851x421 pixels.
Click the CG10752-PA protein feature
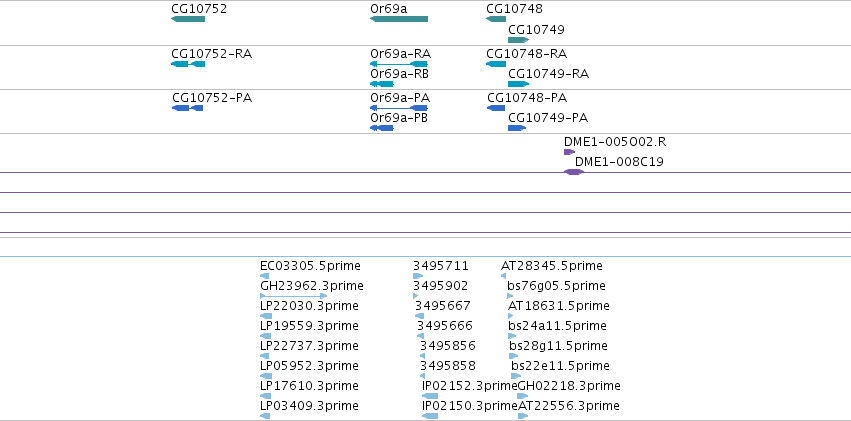click(188, 108)
